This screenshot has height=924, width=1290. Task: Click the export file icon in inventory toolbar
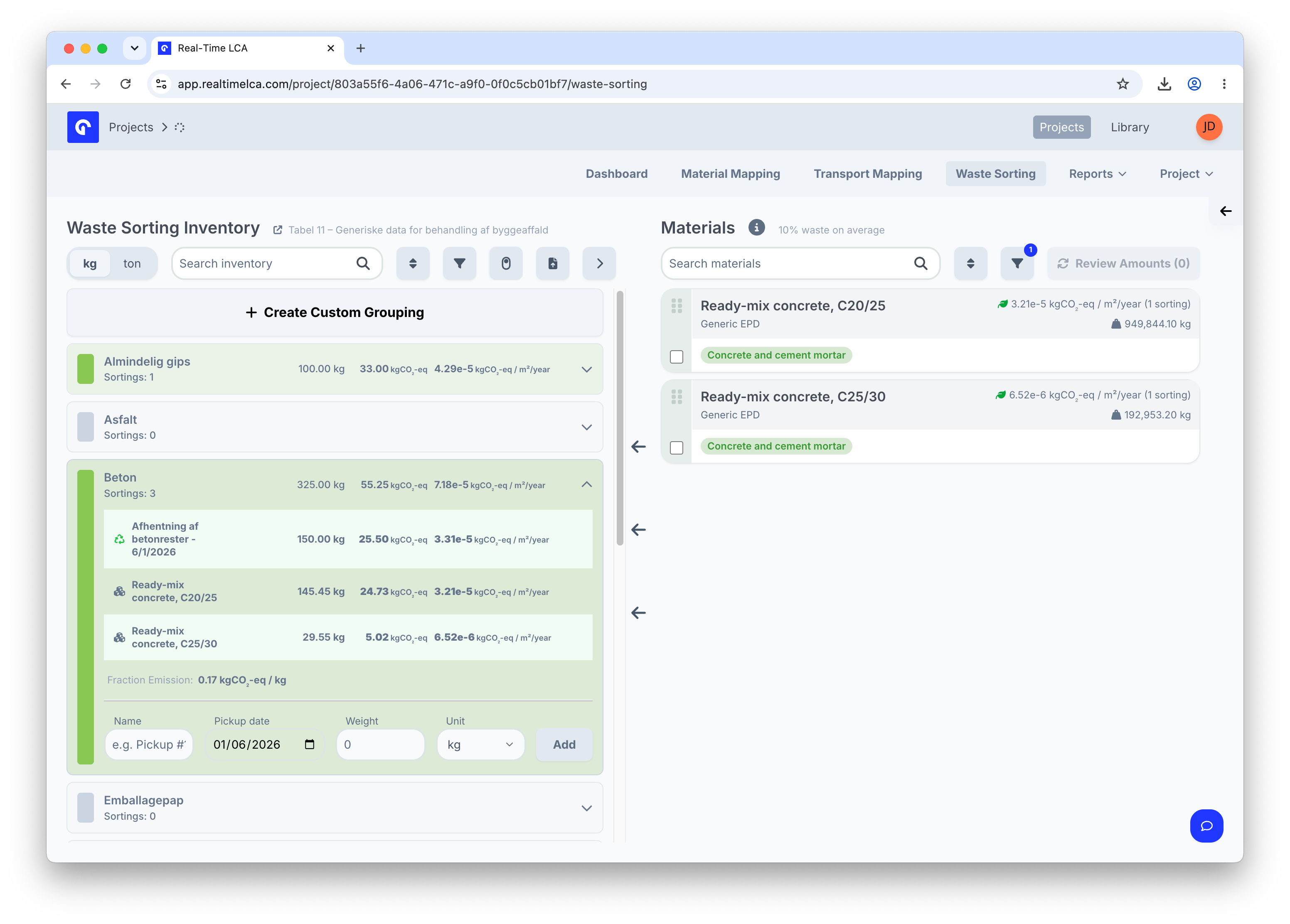click(552, 263)
